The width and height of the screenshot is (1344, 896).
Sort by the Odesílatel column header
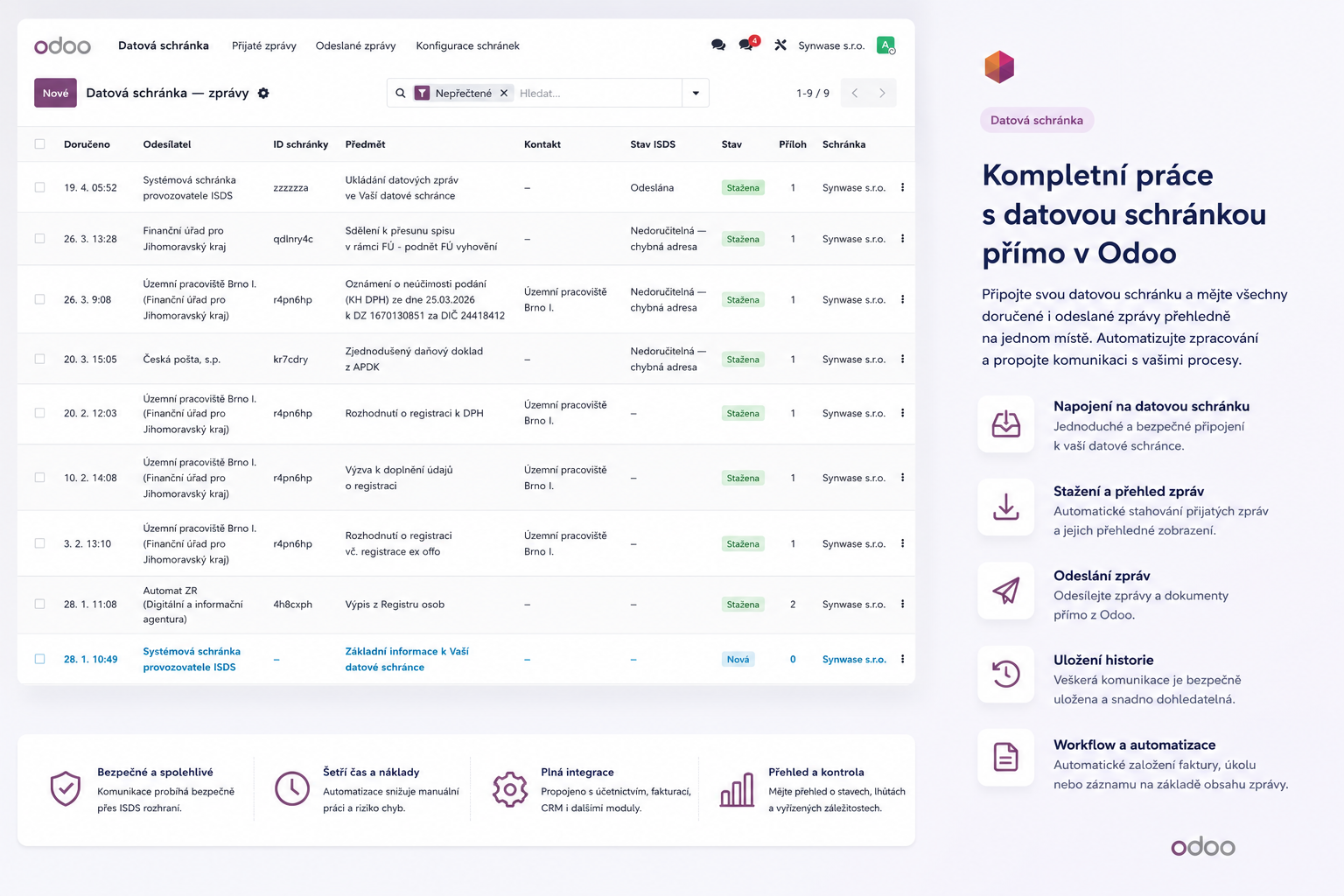click(x=167, y=144)
